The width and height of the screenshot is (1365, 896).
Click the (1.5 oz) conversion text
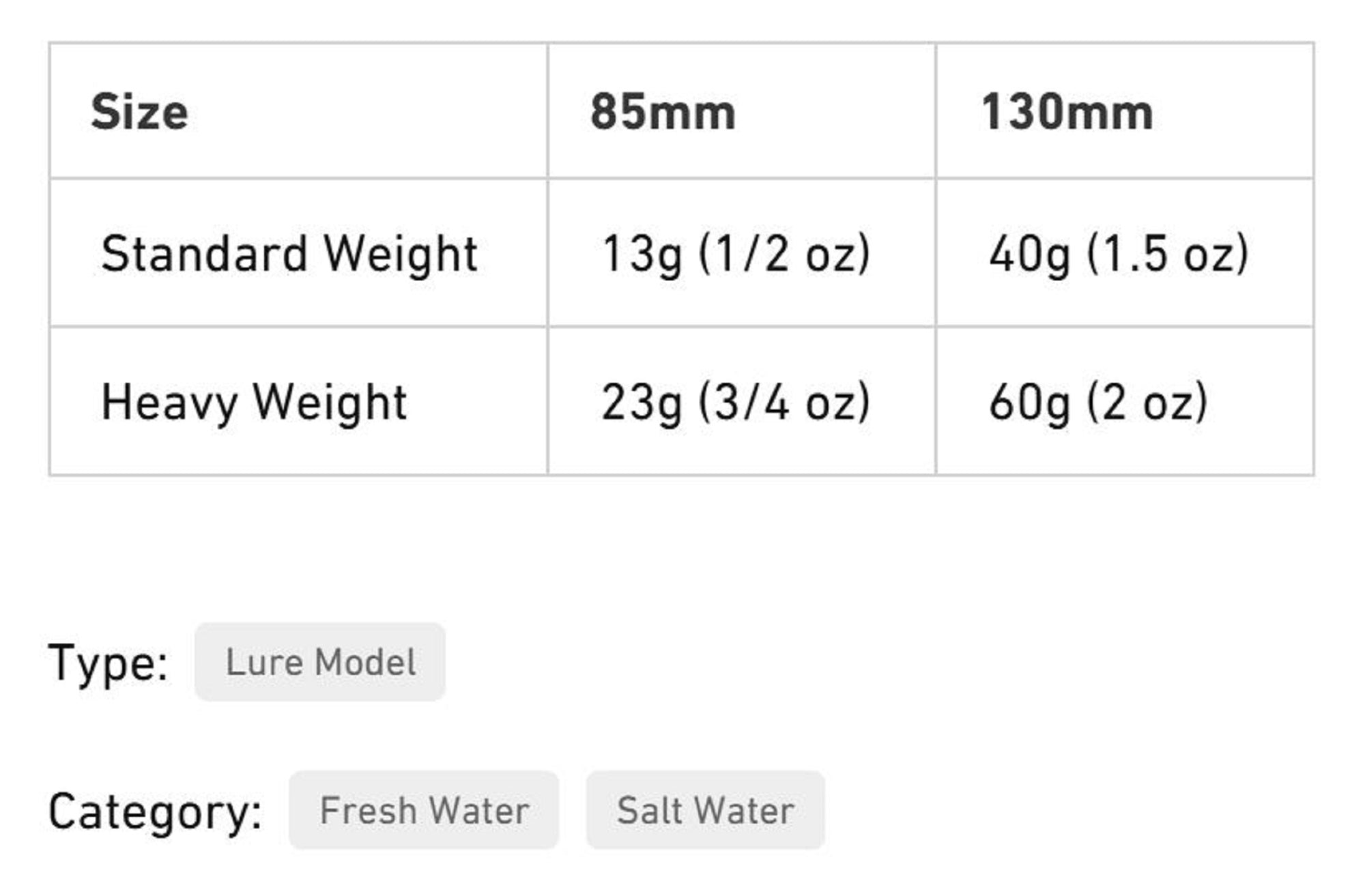pyautogui.click(x=1168, y=255)
